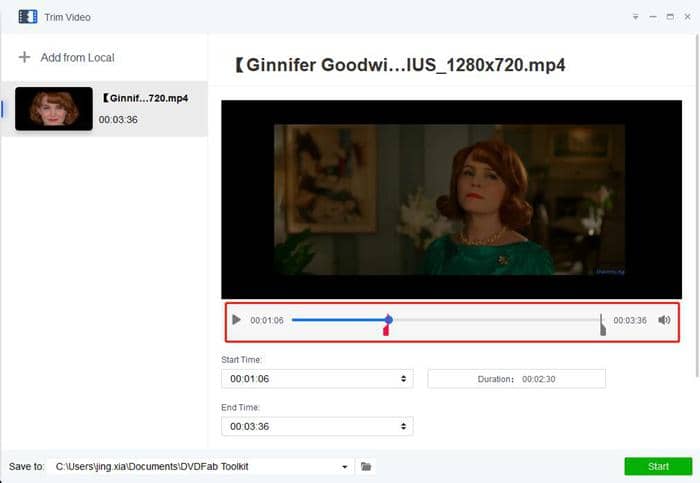
Task: Click the plus icon beside Add from Local
Action: (25, 57)
